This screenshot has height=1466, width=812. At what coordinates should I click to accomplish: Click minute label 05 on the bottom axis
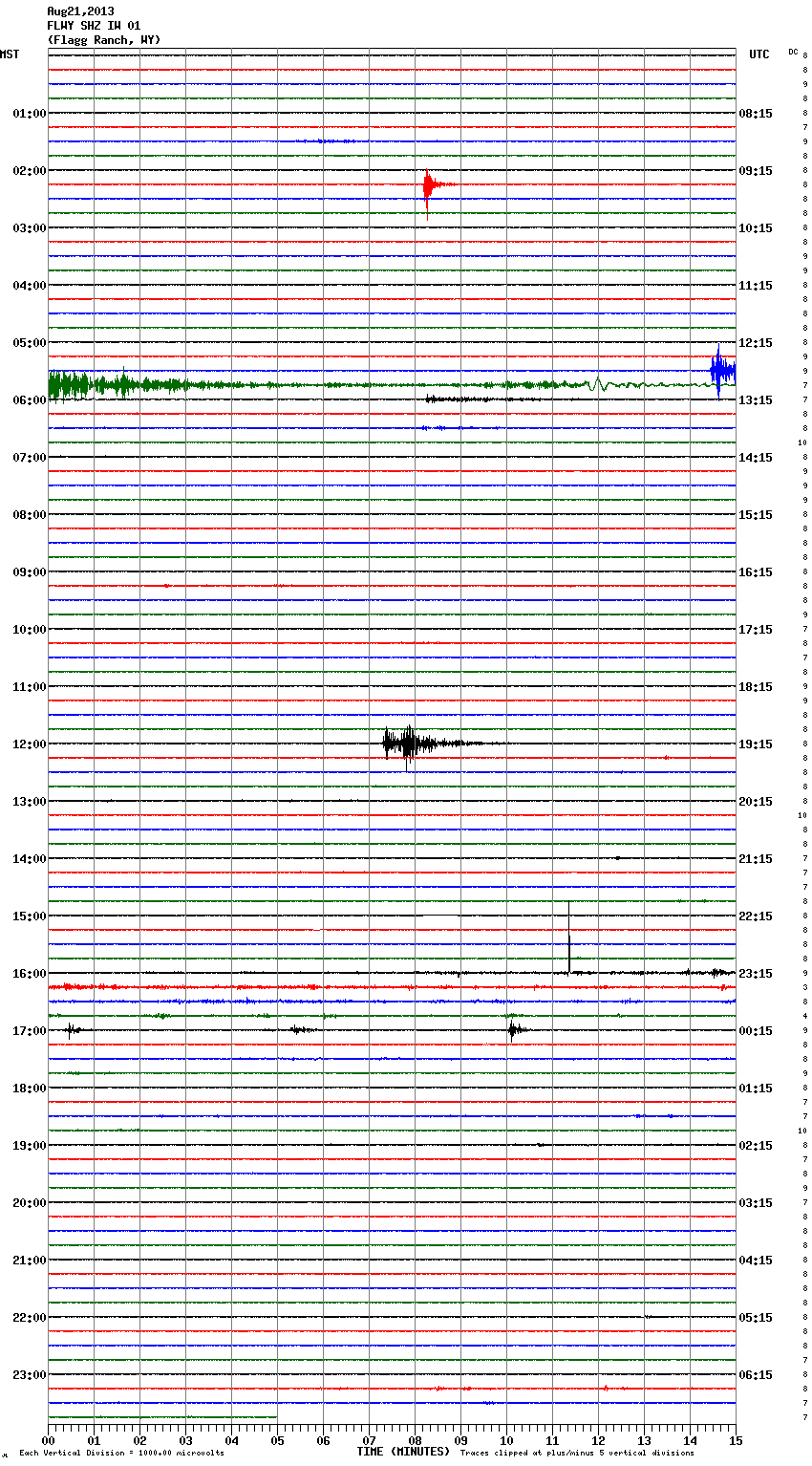pos(277,1440)
